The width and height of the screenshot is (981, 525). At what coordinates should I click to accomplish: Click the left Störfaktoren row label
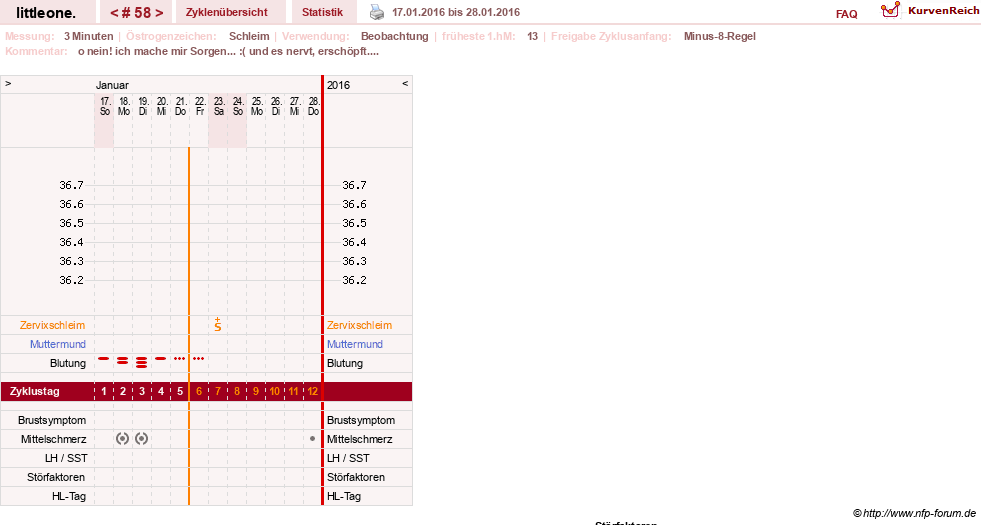(56, 477)
